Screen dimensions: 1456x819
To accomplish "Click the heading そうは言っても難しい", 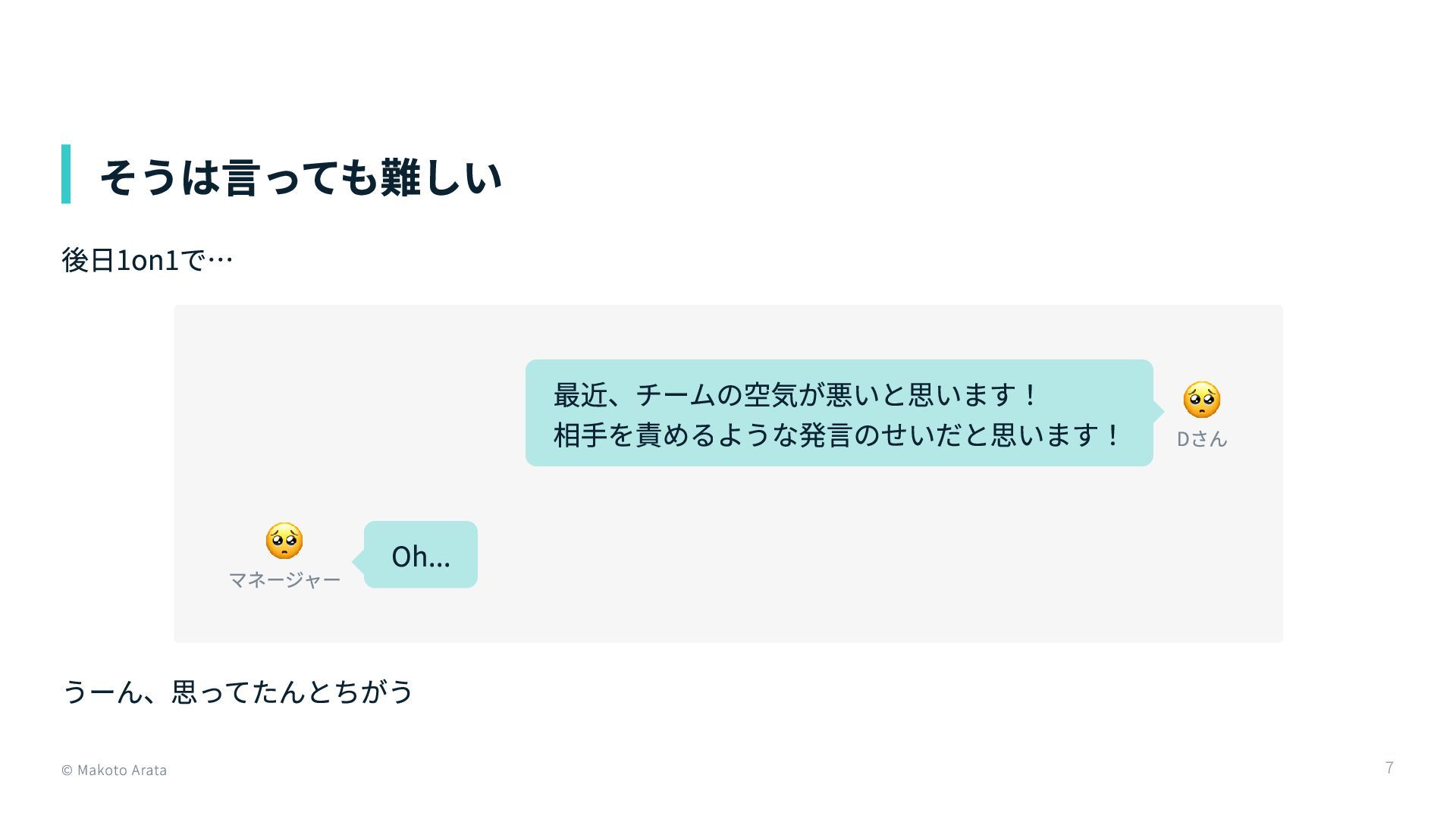I will (301, 177).
